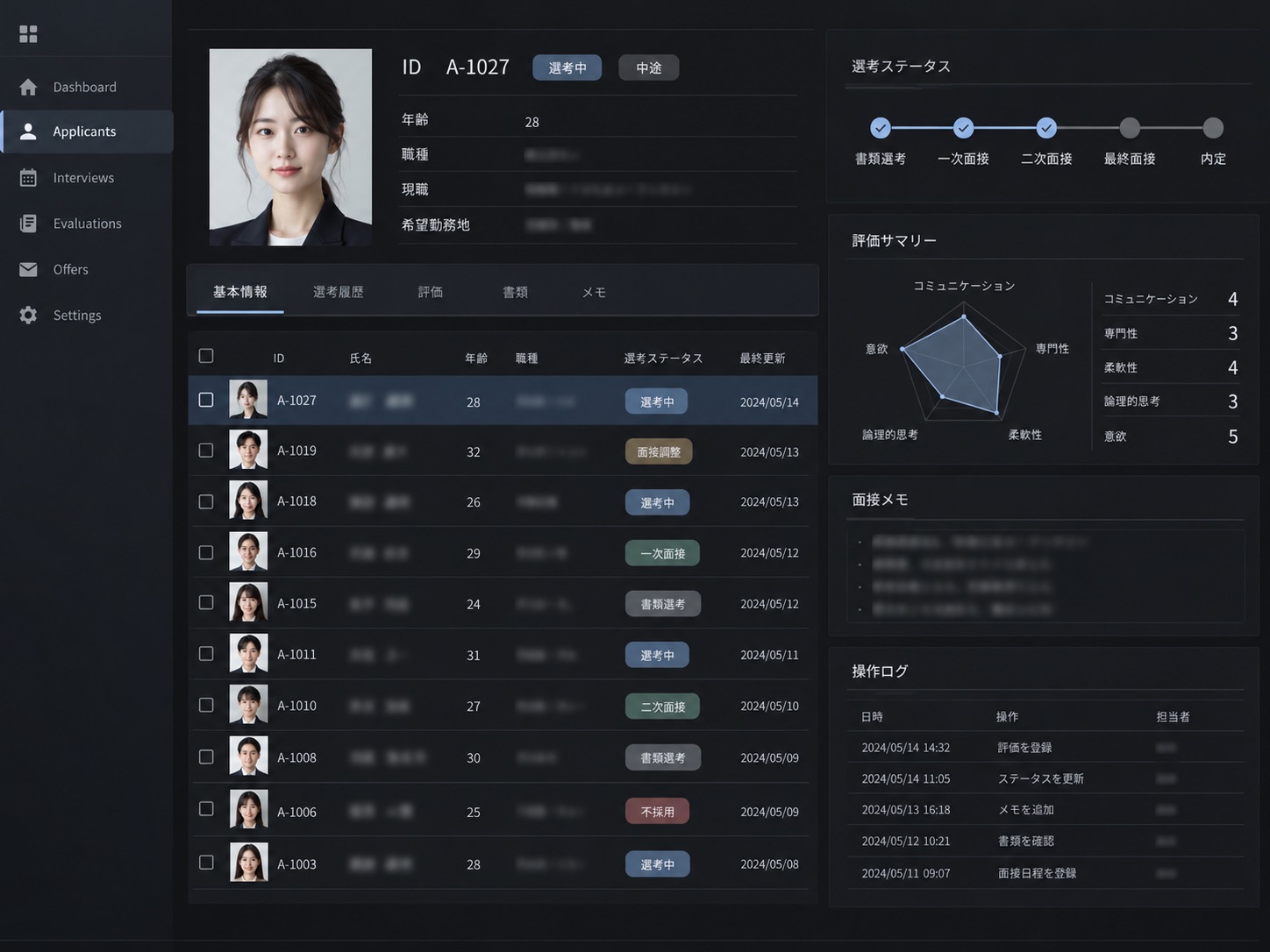
Task: Click the 面接調整 status badge for A-1019
Action: (659, 451)
